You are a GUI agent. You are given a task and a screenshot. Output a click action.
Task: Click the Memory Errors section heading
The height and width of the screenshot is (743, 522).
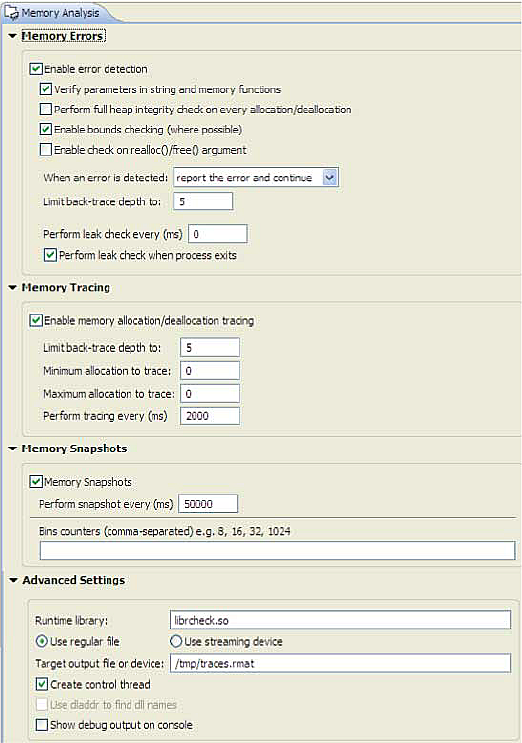63,36
